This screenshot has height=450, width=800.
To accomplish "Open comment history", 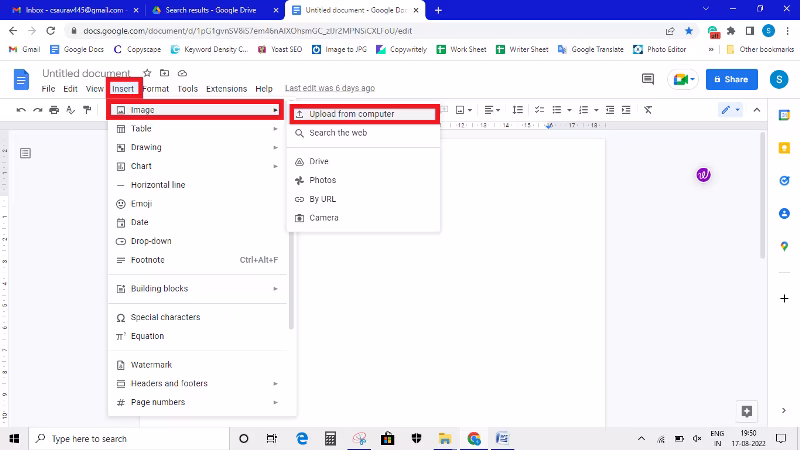I will tap(647, 79).
